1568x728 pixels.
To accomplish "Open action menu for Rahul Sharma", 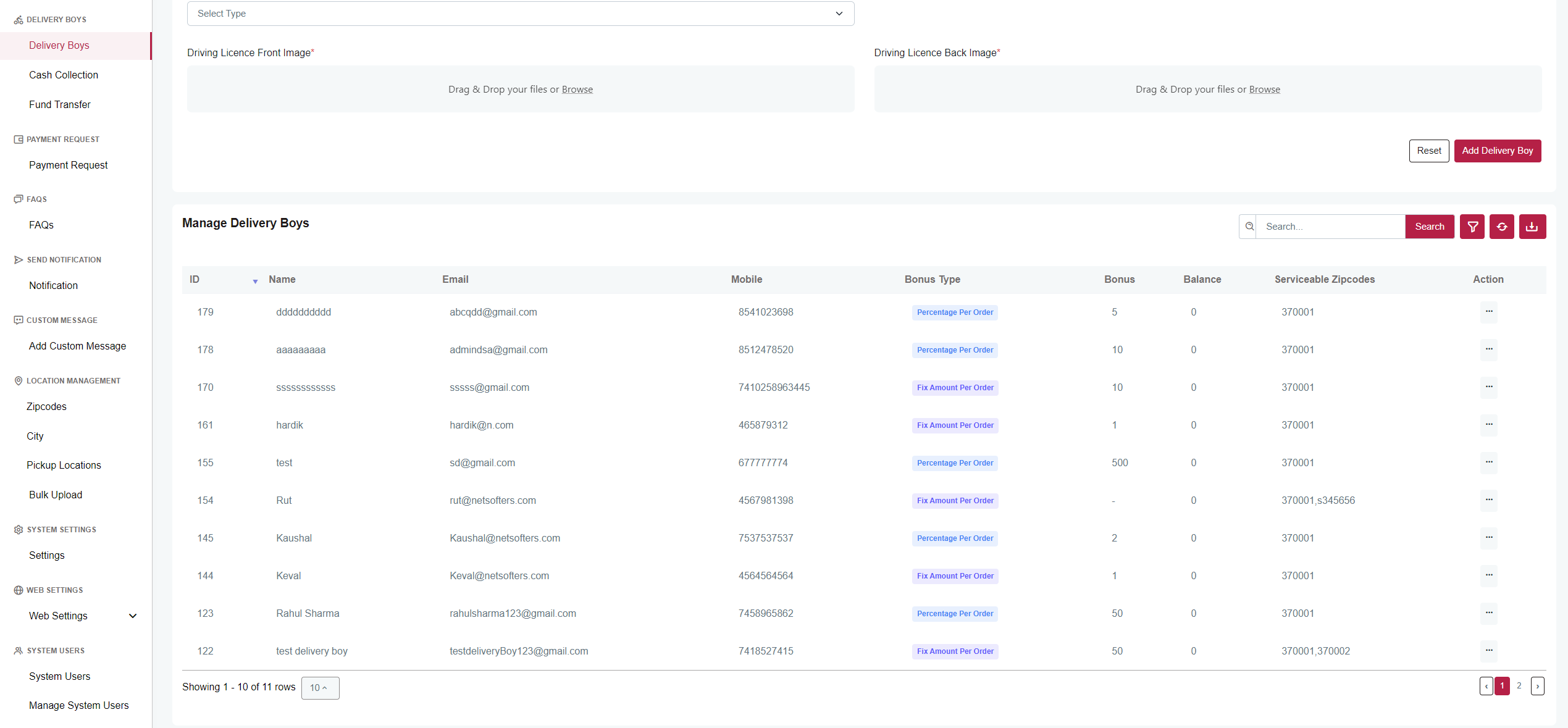I will coord(1489,613).
